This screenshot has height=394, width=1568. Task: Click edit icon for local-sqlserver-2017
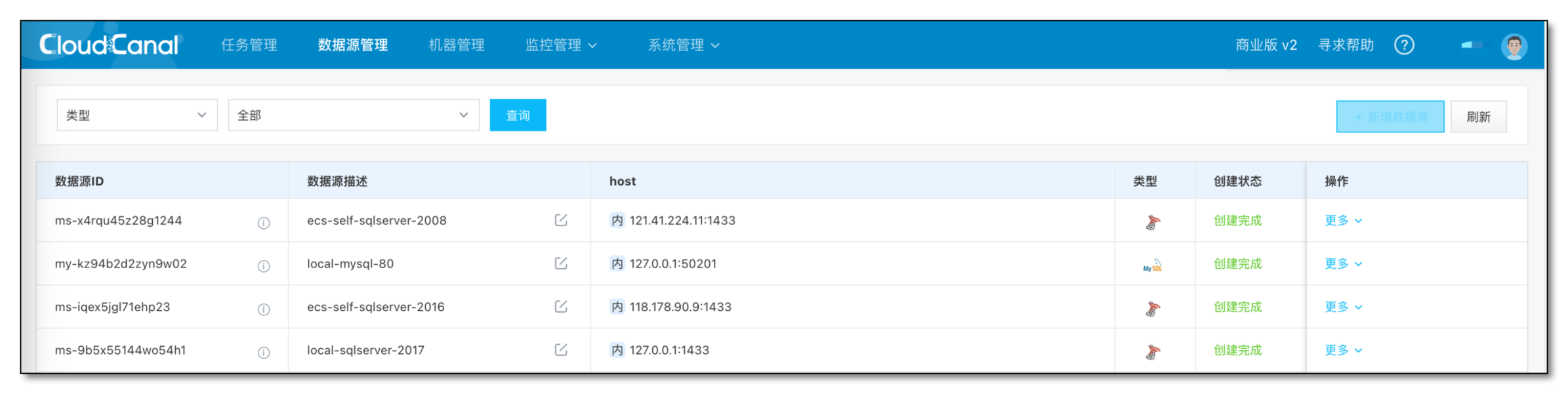[561, 350]
